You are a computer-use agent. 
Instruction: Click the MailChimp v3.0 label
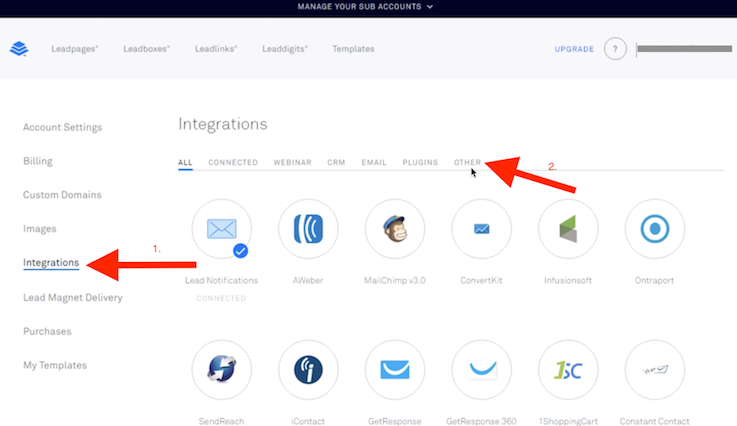pos(395,281)
